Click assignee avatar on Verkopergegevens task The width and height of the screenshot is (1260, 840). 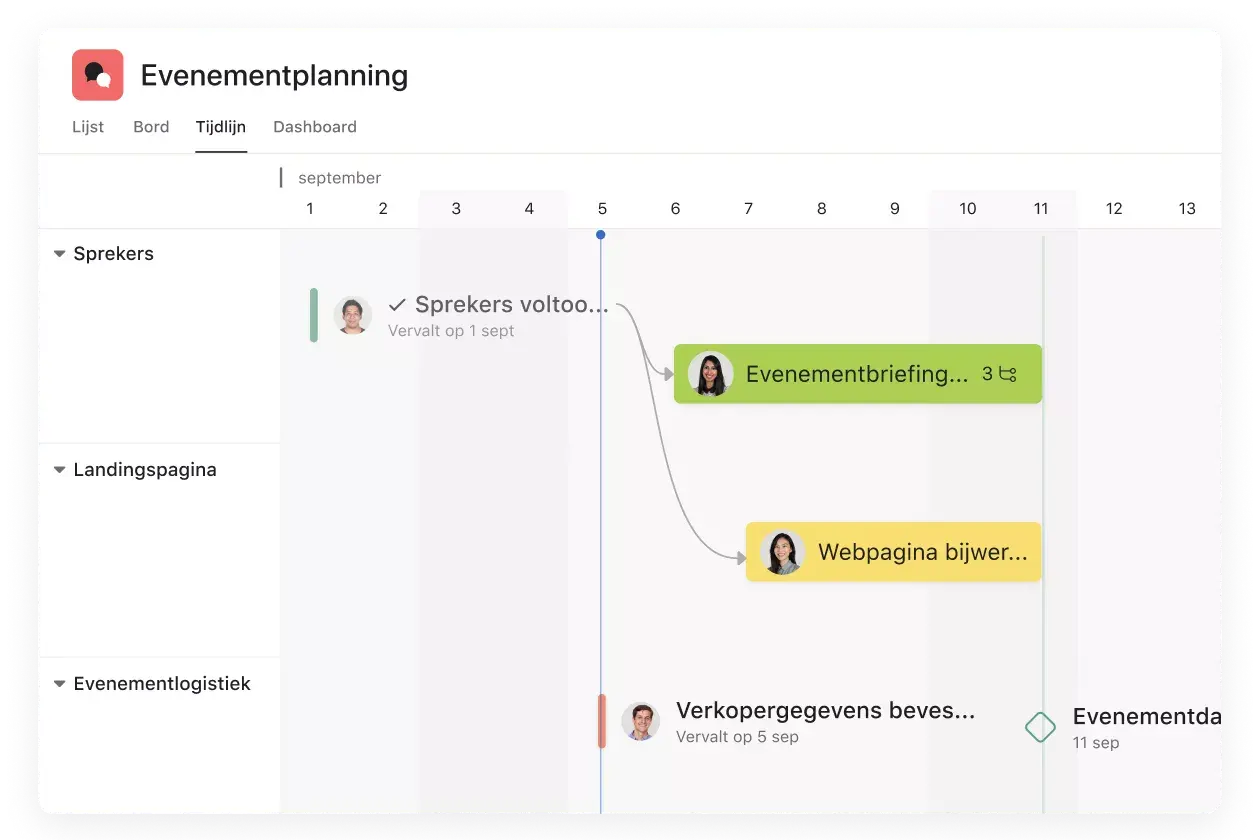(x=640, y=721)
